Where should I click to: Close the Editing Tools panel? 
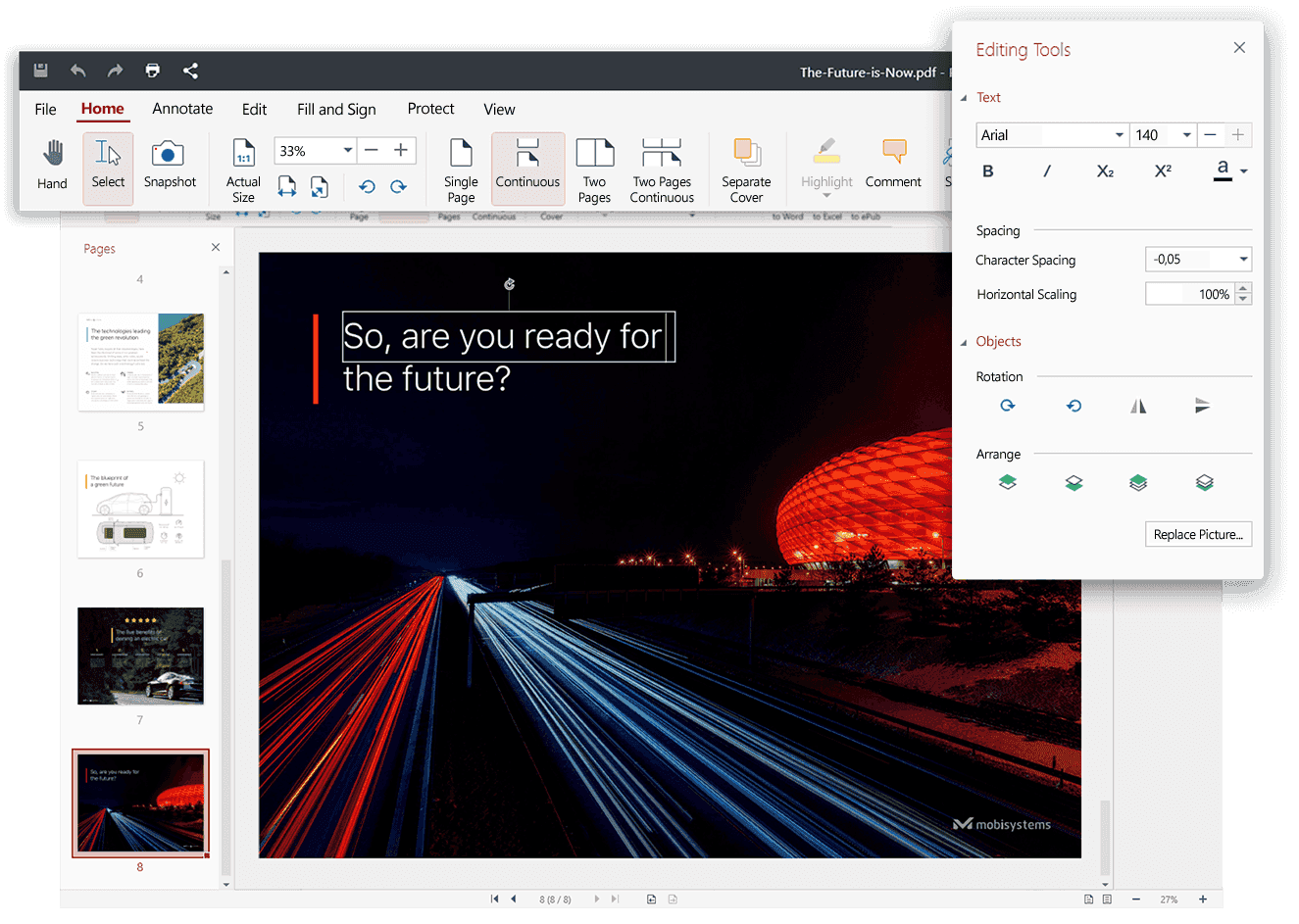pos(1239,47)
